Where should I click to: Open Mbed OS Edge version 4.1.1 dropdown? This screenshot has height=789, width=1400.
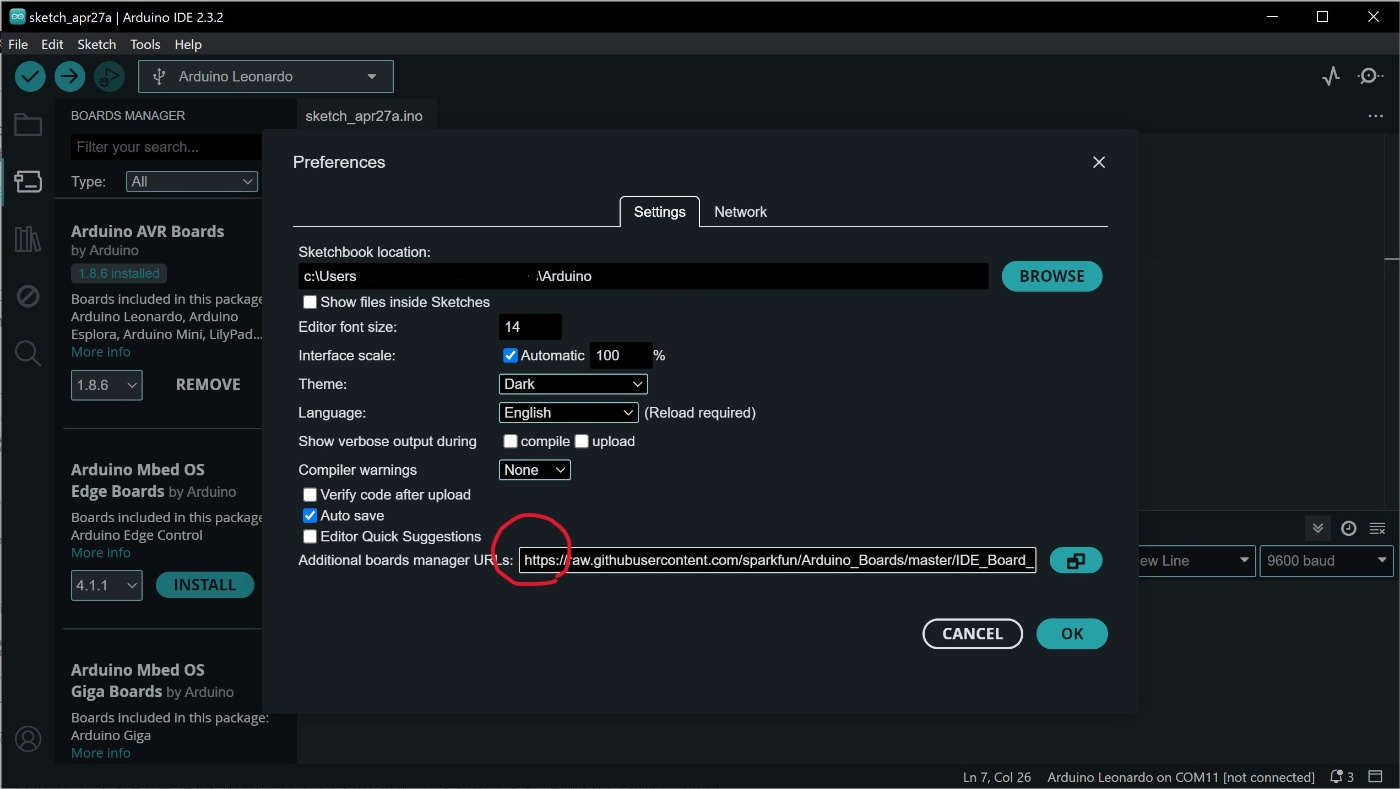pos(107,585)
